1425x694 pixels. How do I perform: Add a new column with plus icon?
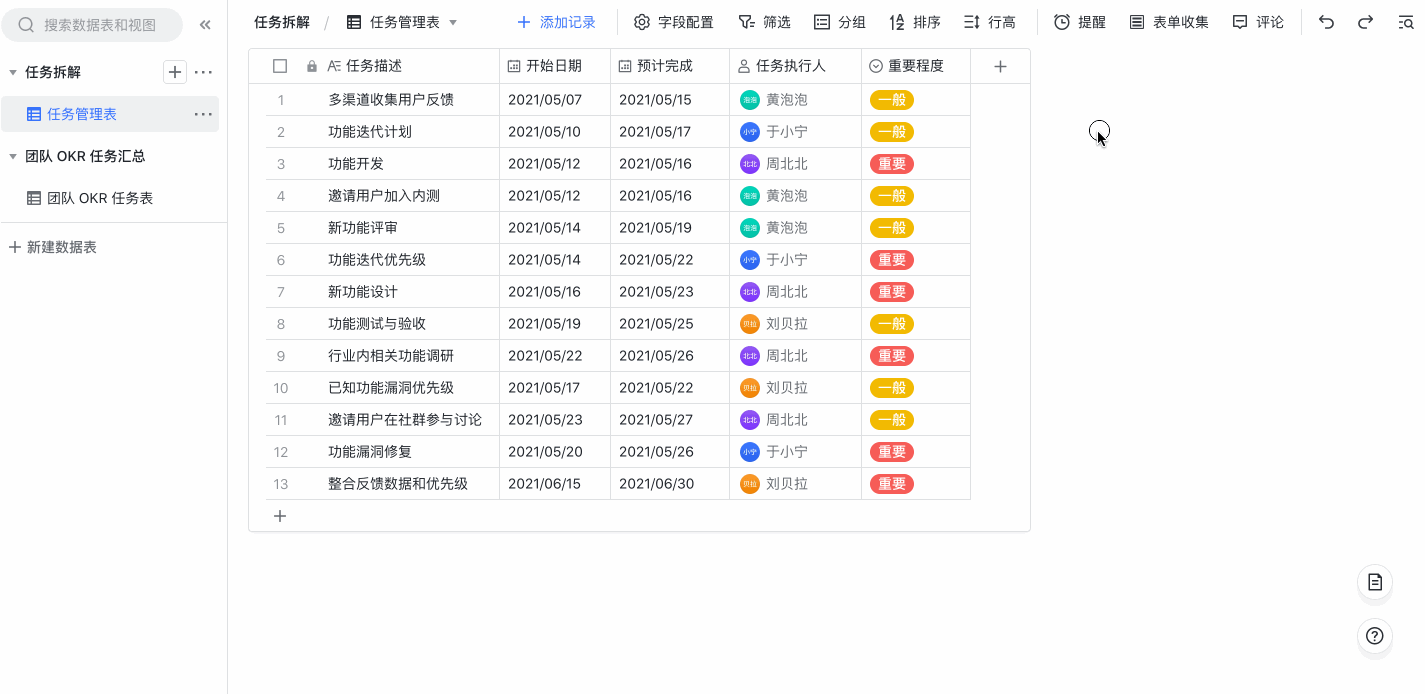coord(1000,66)
